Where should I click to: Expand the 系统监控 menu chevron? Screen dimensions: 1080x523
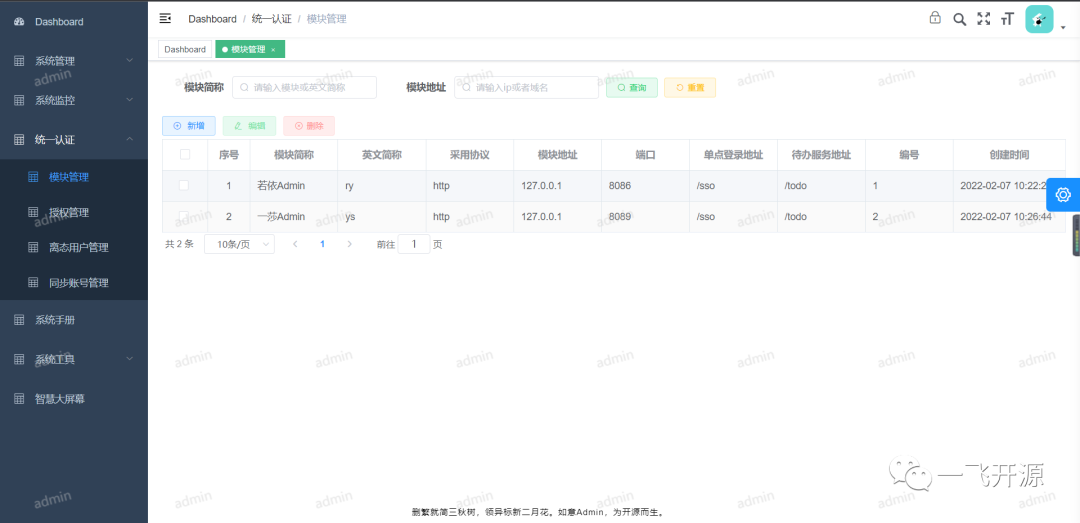129,100
